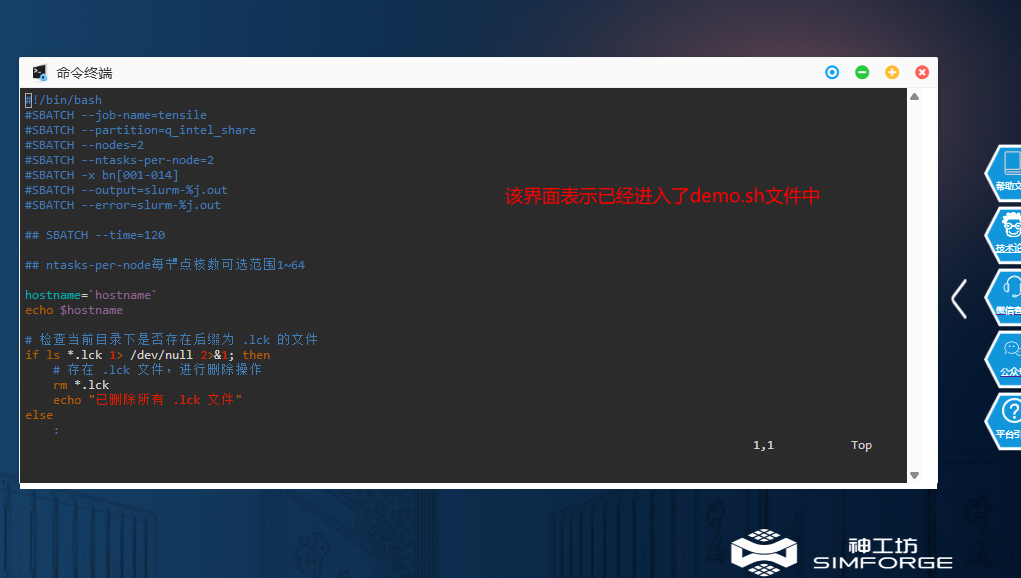Click the if ls *.lck line
The image size is (1021, 578).
[147, 355]
